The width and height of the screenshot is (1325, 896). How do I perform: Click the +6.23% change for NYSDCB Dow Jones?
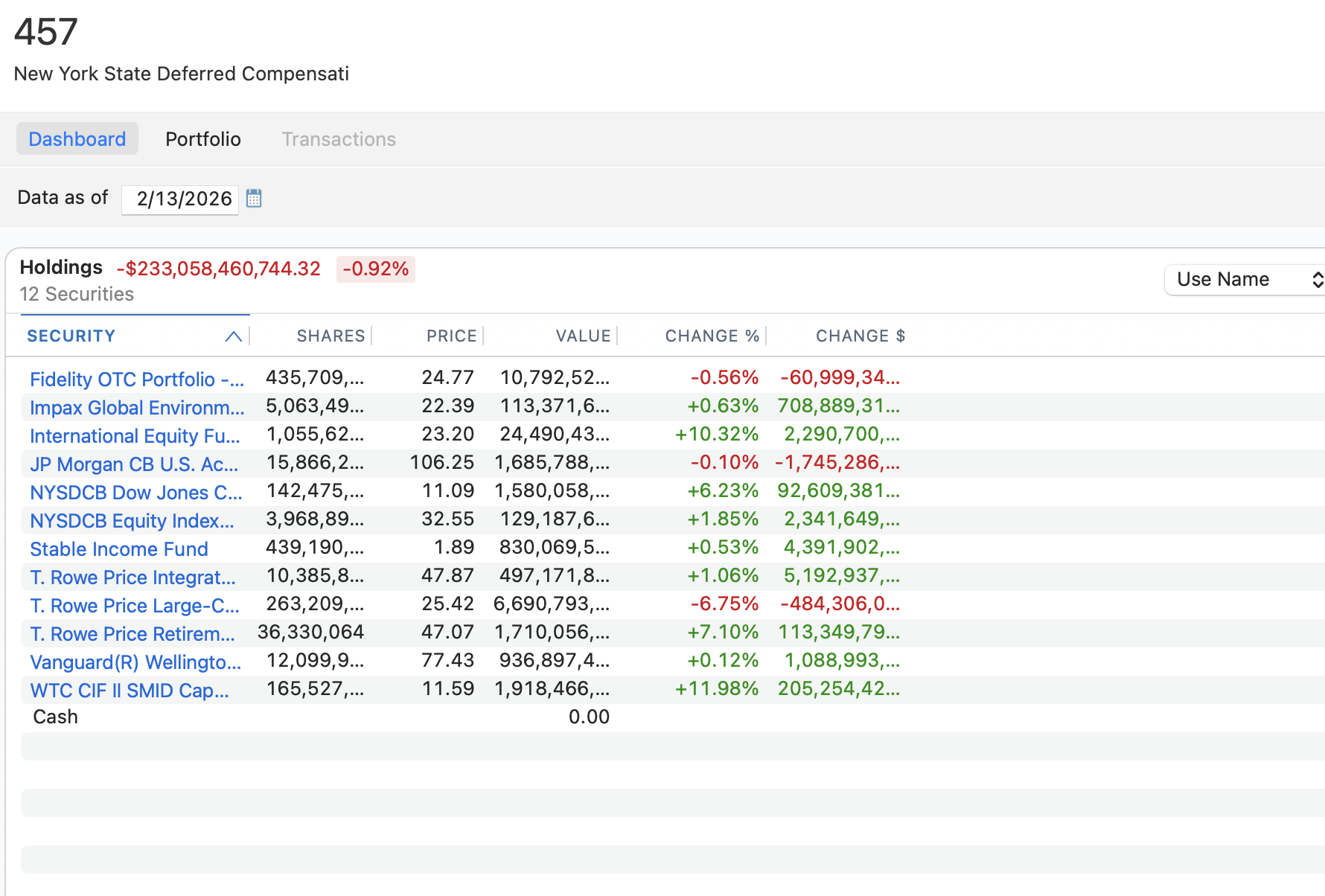tap(723, 491)
